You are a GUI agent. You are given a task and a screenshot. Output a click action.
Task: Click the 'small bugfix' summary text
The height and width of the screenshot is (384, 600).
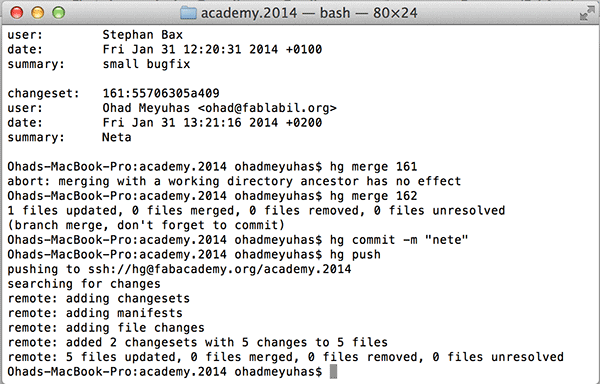[x=146, y=64]
